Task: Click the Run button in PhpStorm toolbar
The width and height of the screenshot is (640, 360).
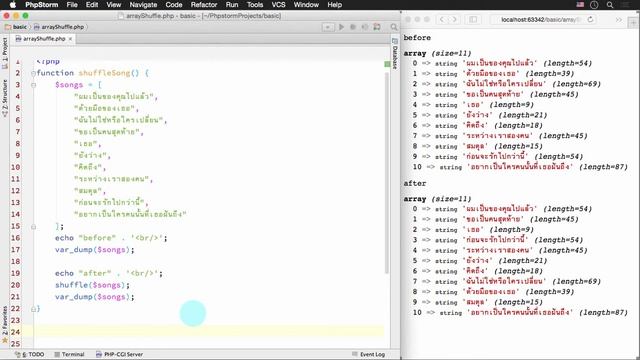Action: pyautogui.click(x=341, y=27)
